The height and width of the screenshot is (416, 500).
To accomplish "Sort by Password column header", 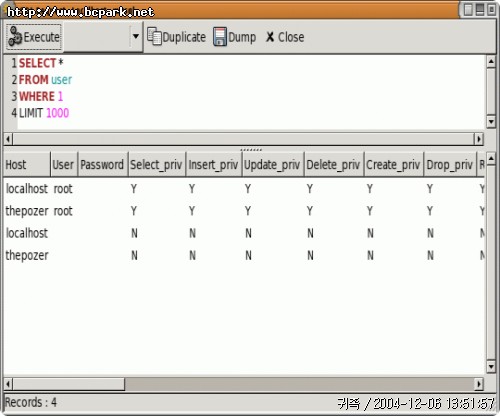I will [103, 164].
